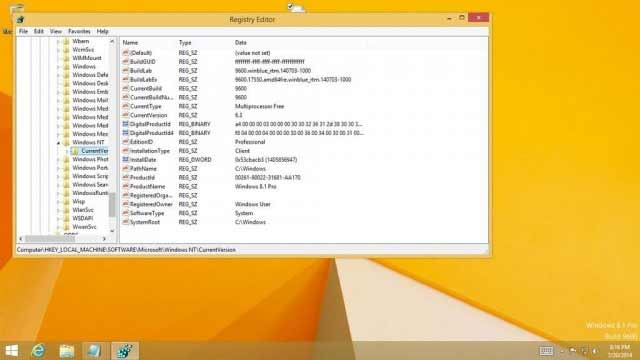Click the 'Windows User' data value
640x360 pixels.
(253, 204)
